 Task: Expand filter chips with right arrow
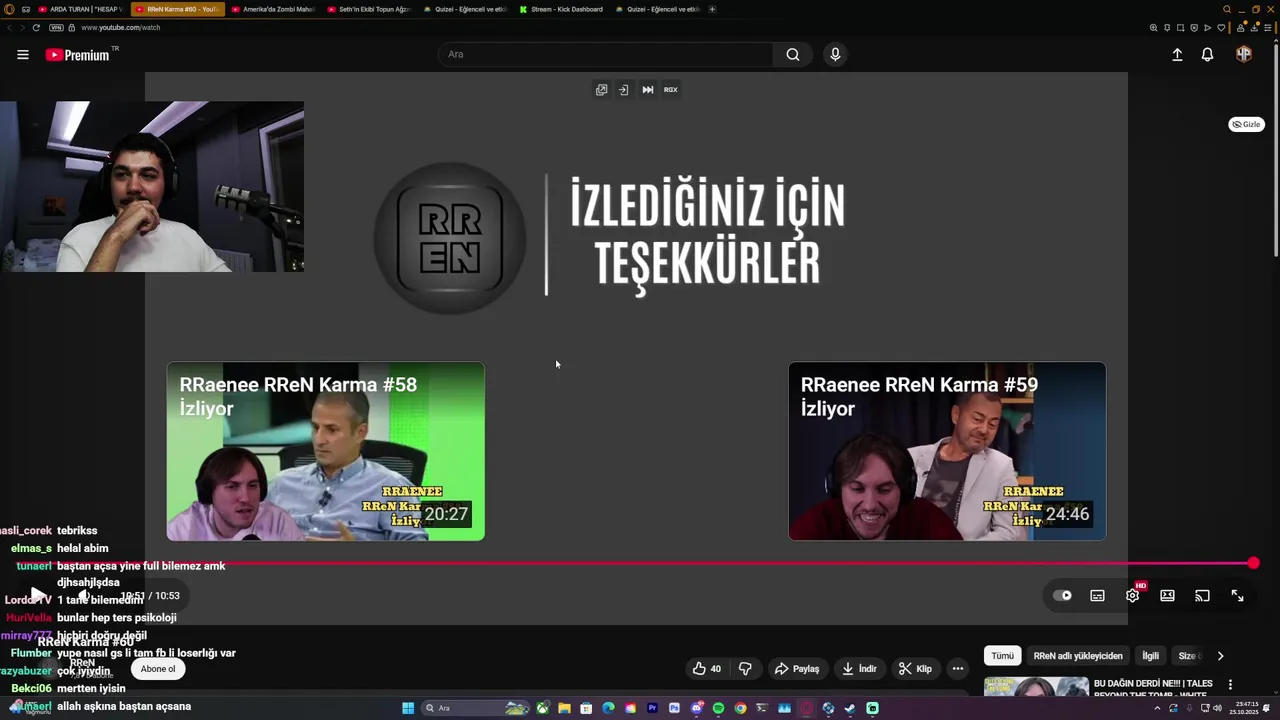(x=1220, y=656)
